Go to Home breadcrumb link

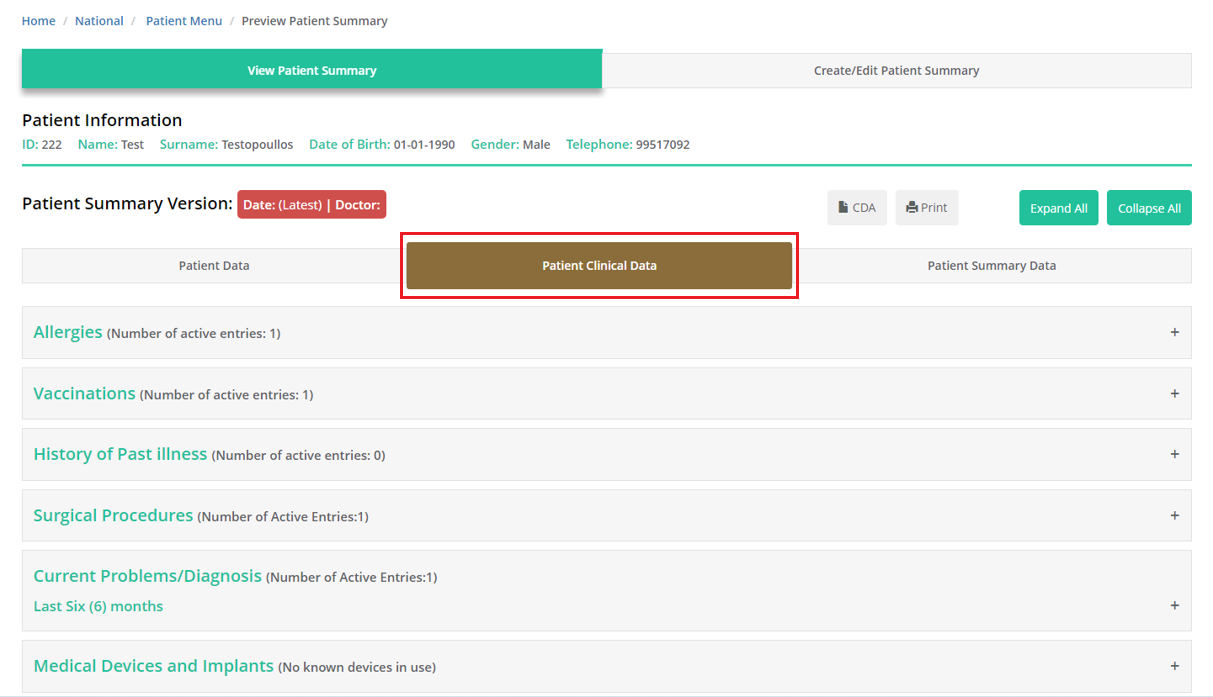coord(39,21)
